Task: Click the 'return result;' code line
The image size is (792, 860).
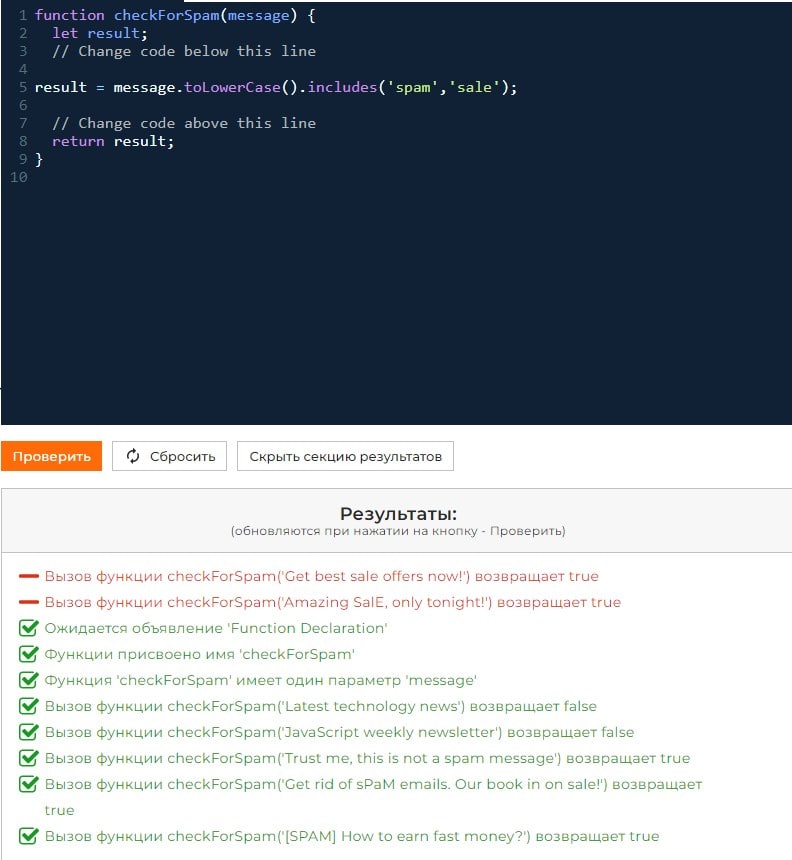Action: tap(113, 142)
